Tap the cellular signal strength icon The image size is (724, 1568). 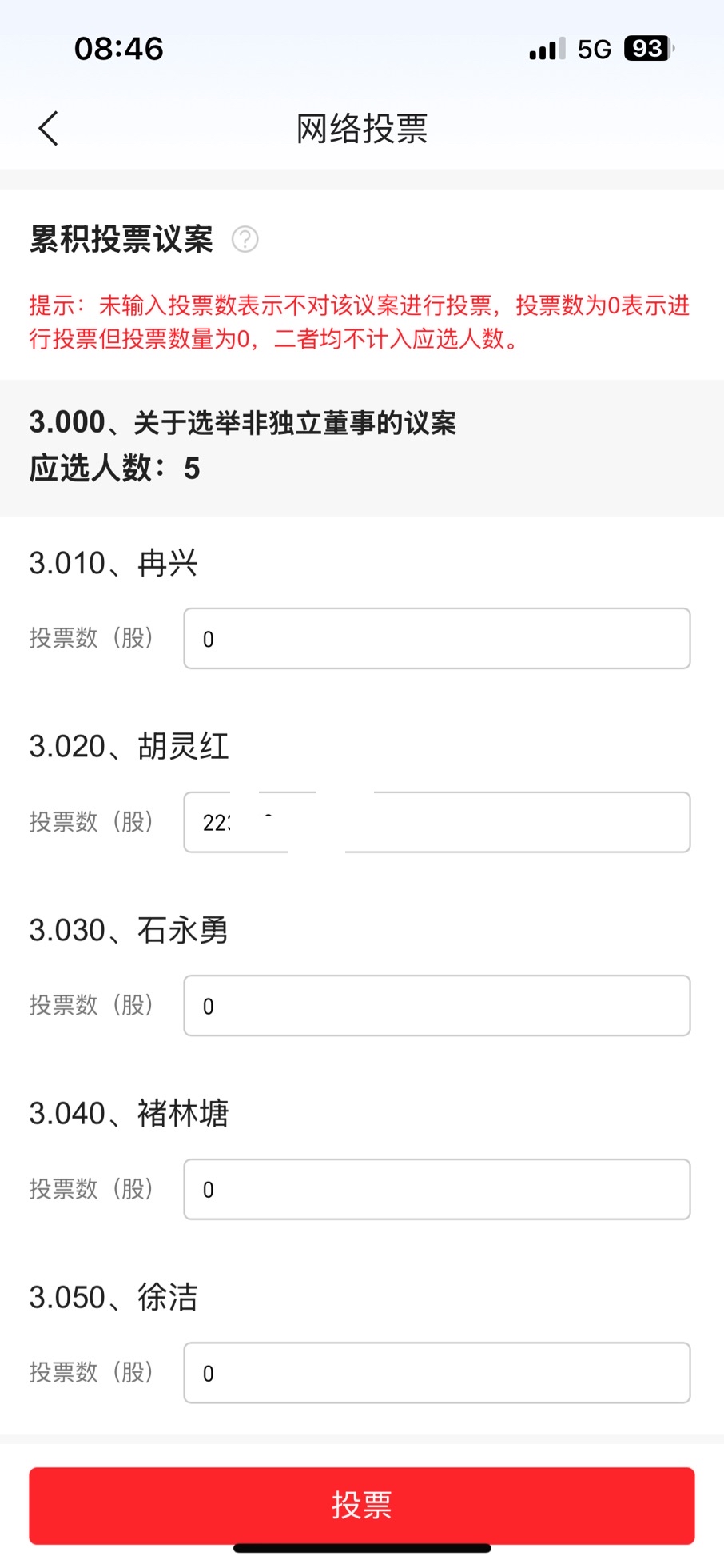[x=547, y=50]
